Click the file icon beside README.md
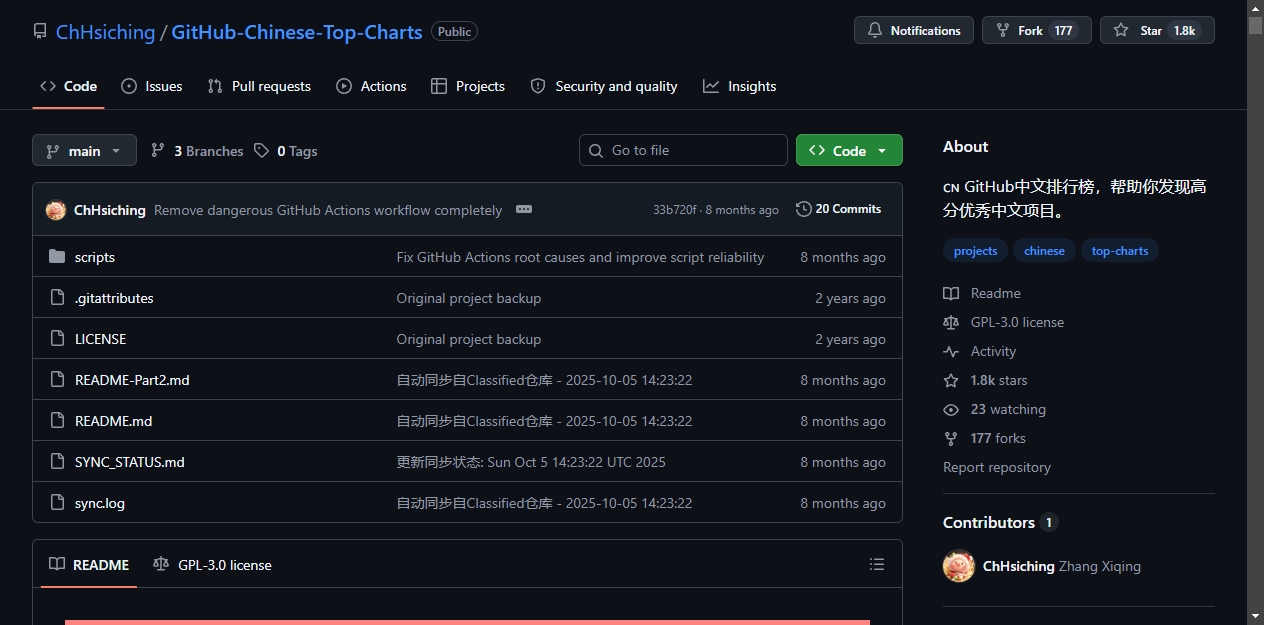The width and height of the screenshot is (1264, 625). point(57,421)
